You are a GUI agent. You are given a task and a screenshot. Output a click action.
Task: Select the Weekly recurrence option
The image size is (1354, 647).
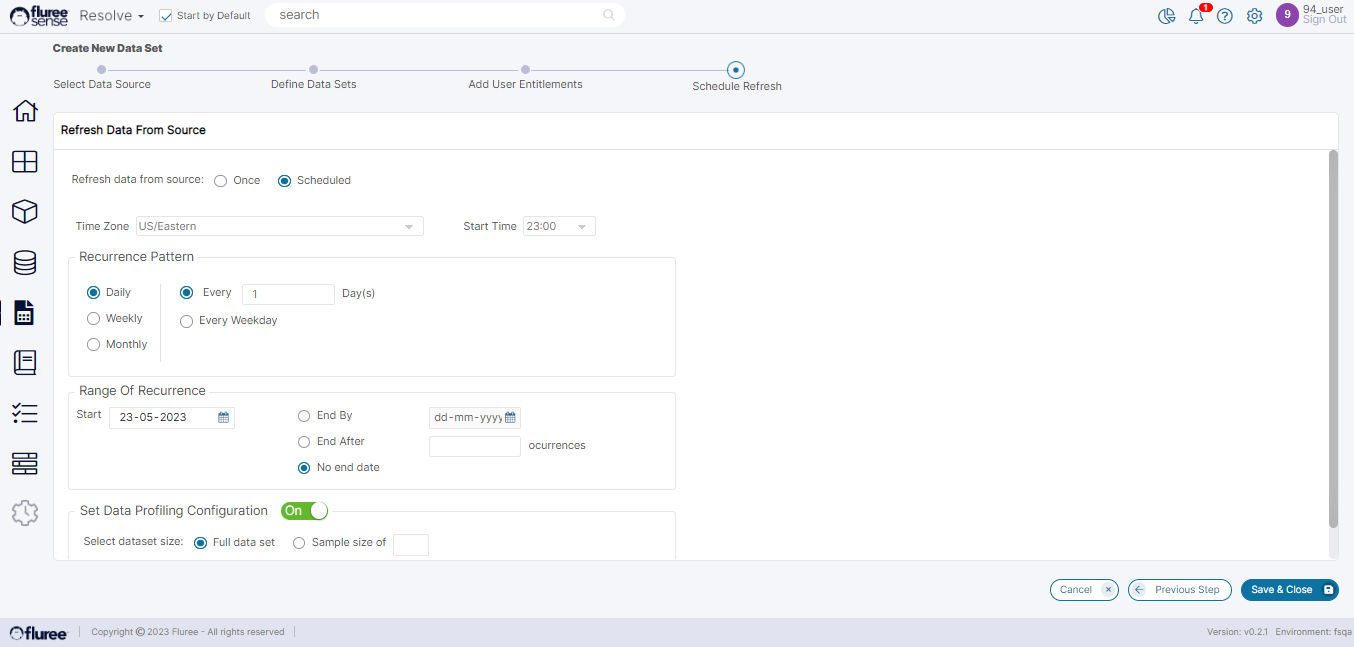tap(94, 318)
